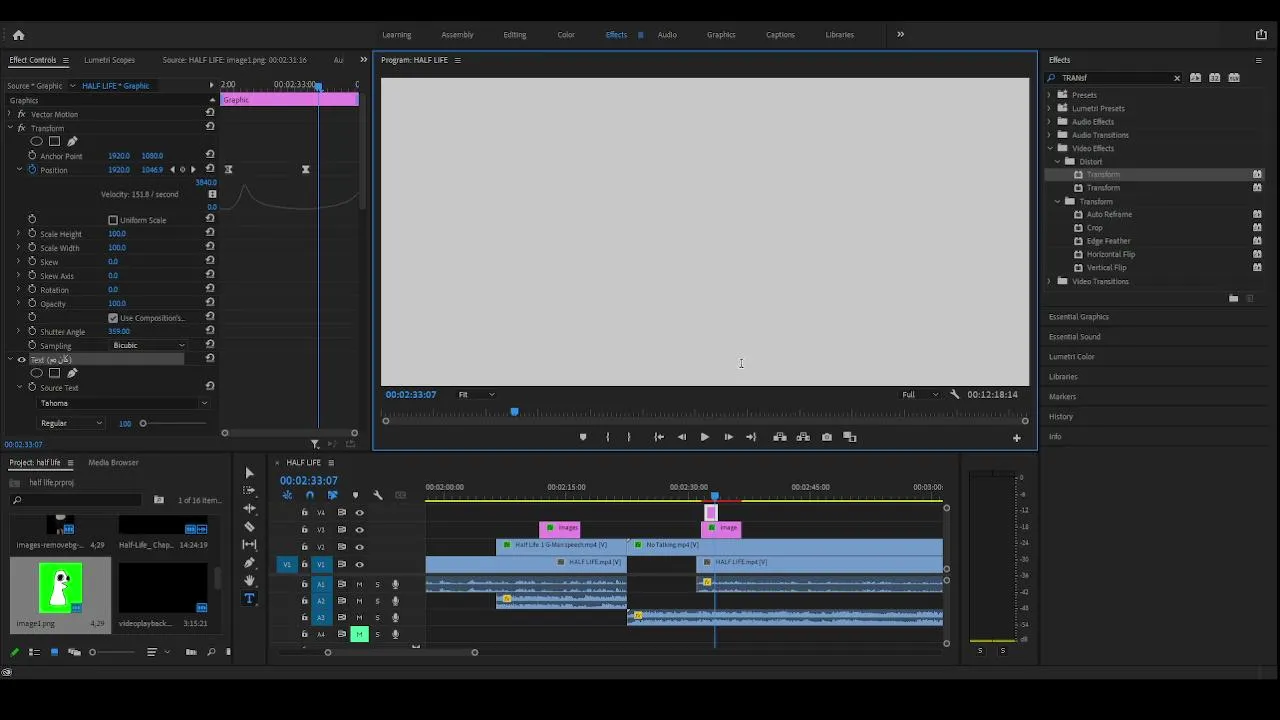Expand Video Transitions folder in Effects
Viewport: 1280px width, 720px height.
[x=1050, y=282]
